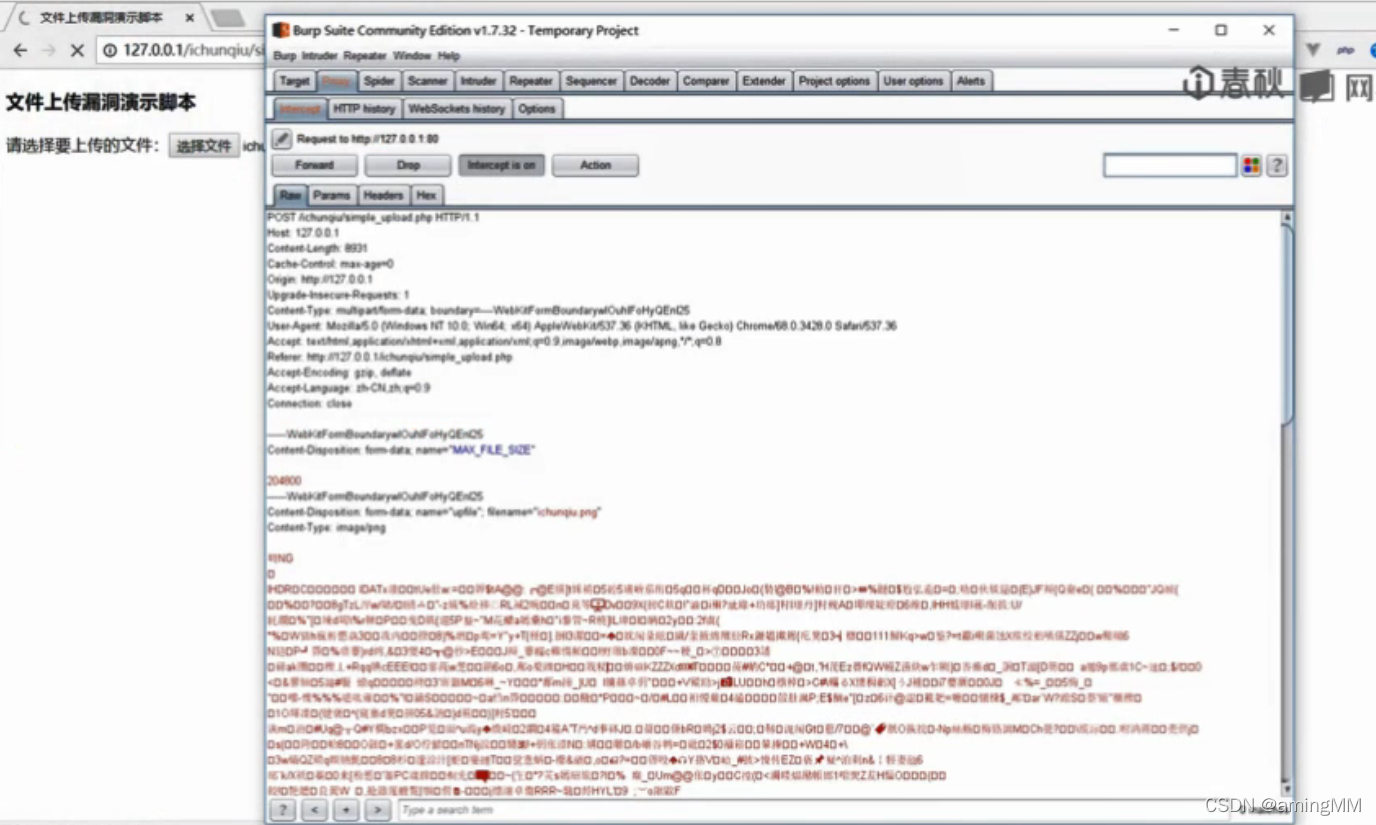1376x825 pixels.
Task: Select the Hex view tab
Action: point(426,196)
